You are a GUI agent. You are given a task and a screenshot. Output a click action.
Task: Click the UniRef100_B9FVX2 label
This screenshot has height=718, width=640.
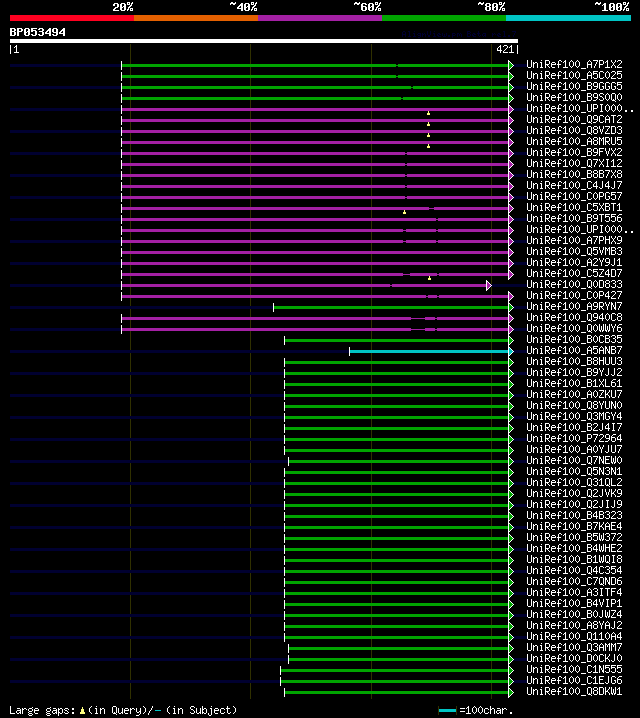tap(574, 152)
